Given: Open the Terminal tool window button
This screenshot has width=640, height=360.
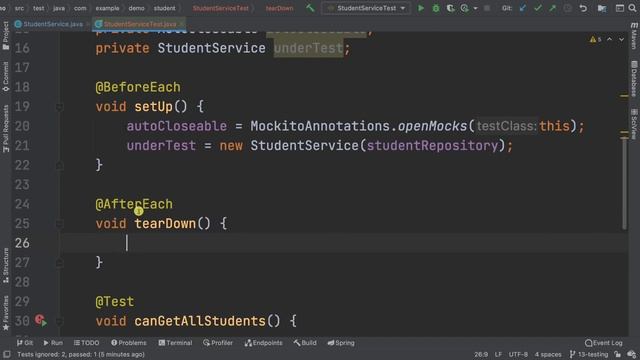Looking at the screenshot, I should [x=175, y=343].
